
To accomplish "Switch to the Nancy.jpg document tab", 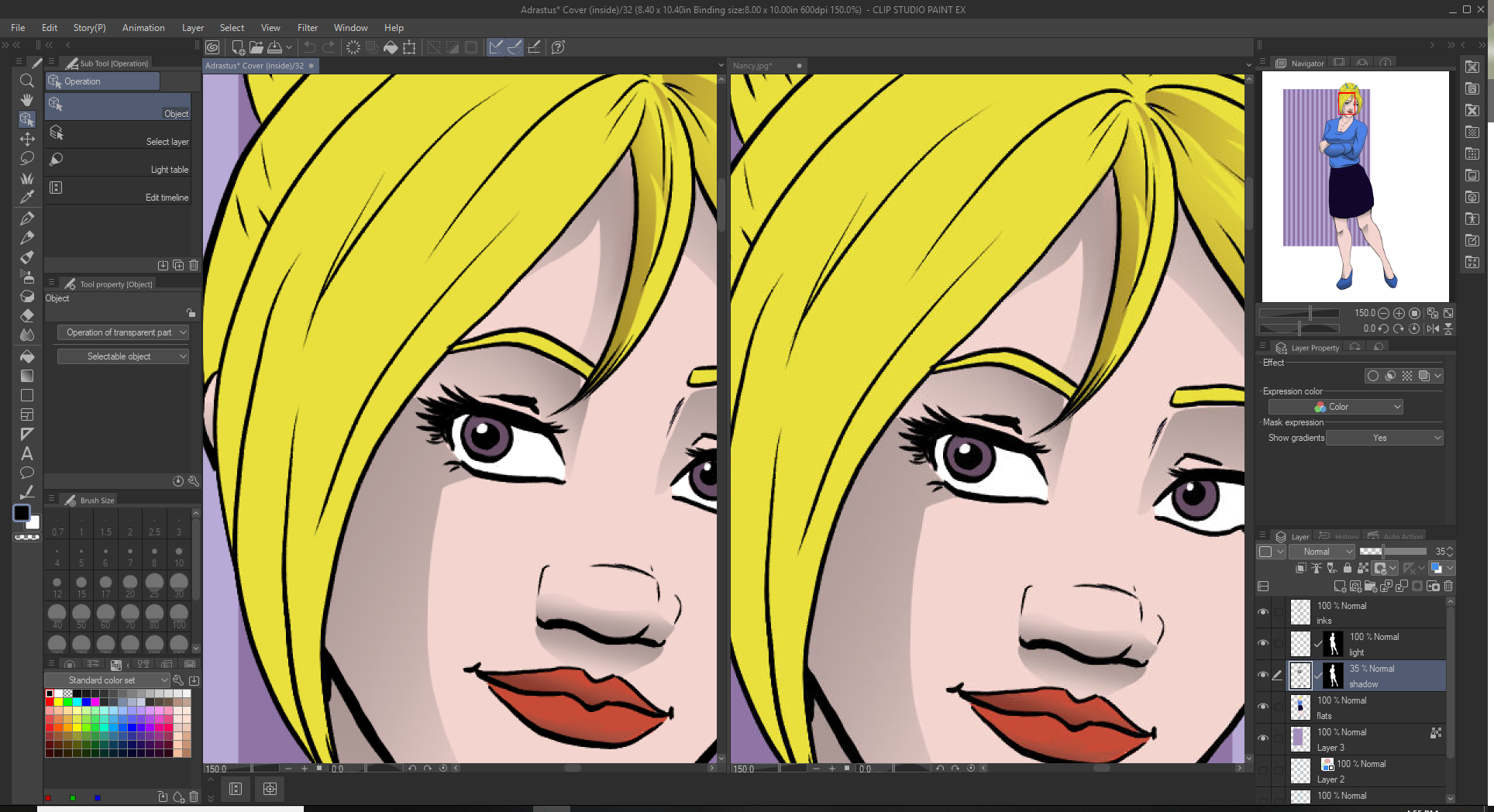I will tap(752, 66).
